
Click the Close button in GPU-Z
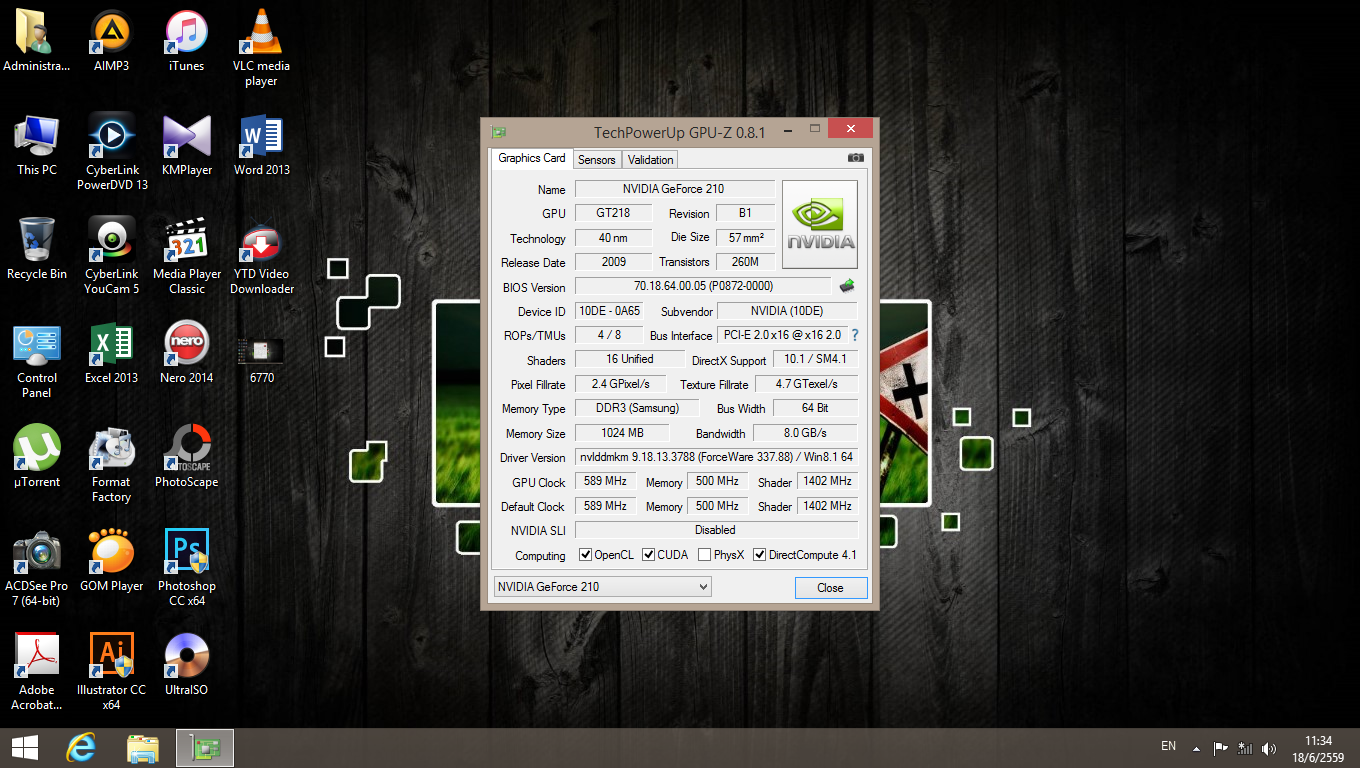click(830, 588)
